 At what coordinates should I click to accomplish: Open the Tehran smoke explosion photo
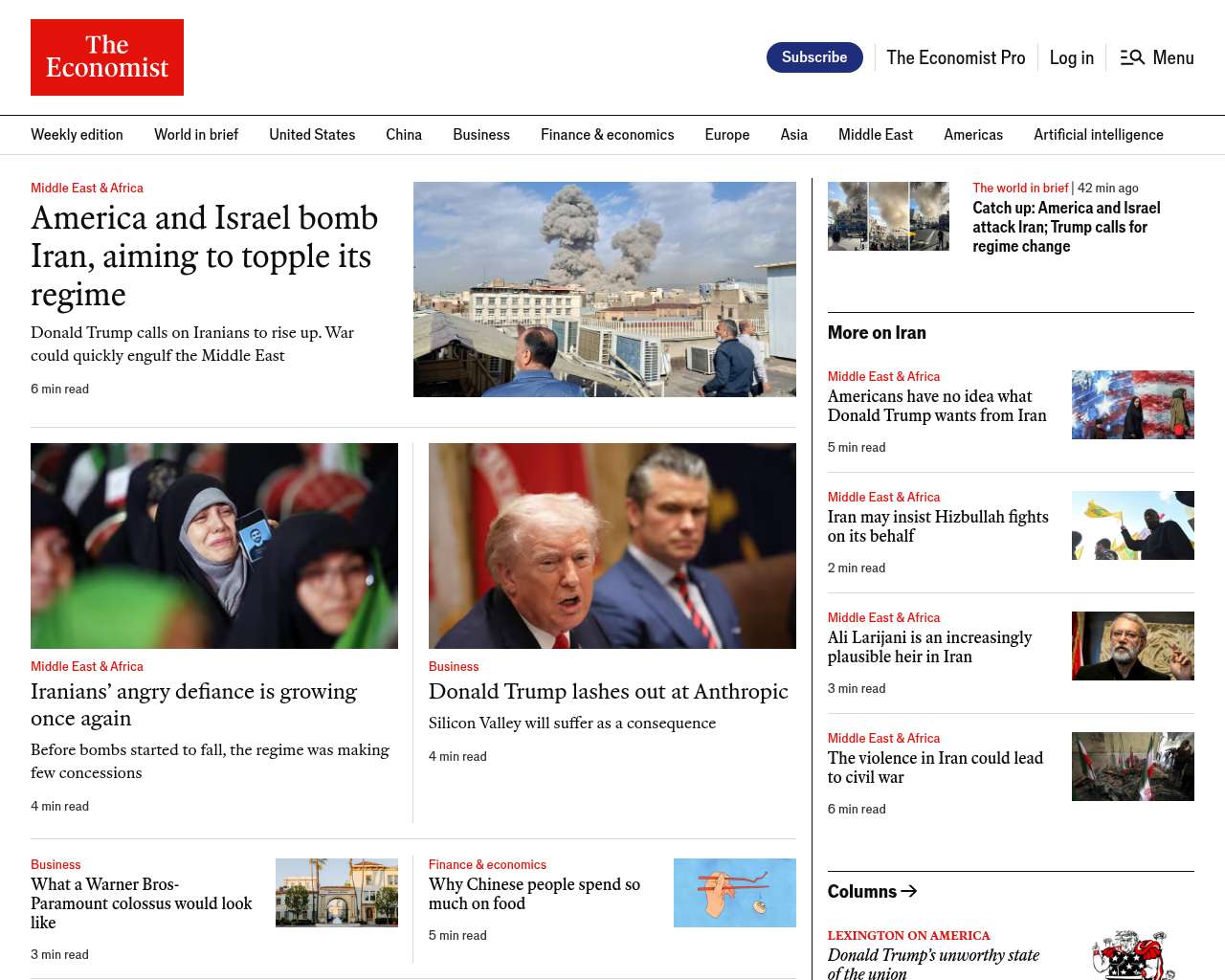coord(605,289)
